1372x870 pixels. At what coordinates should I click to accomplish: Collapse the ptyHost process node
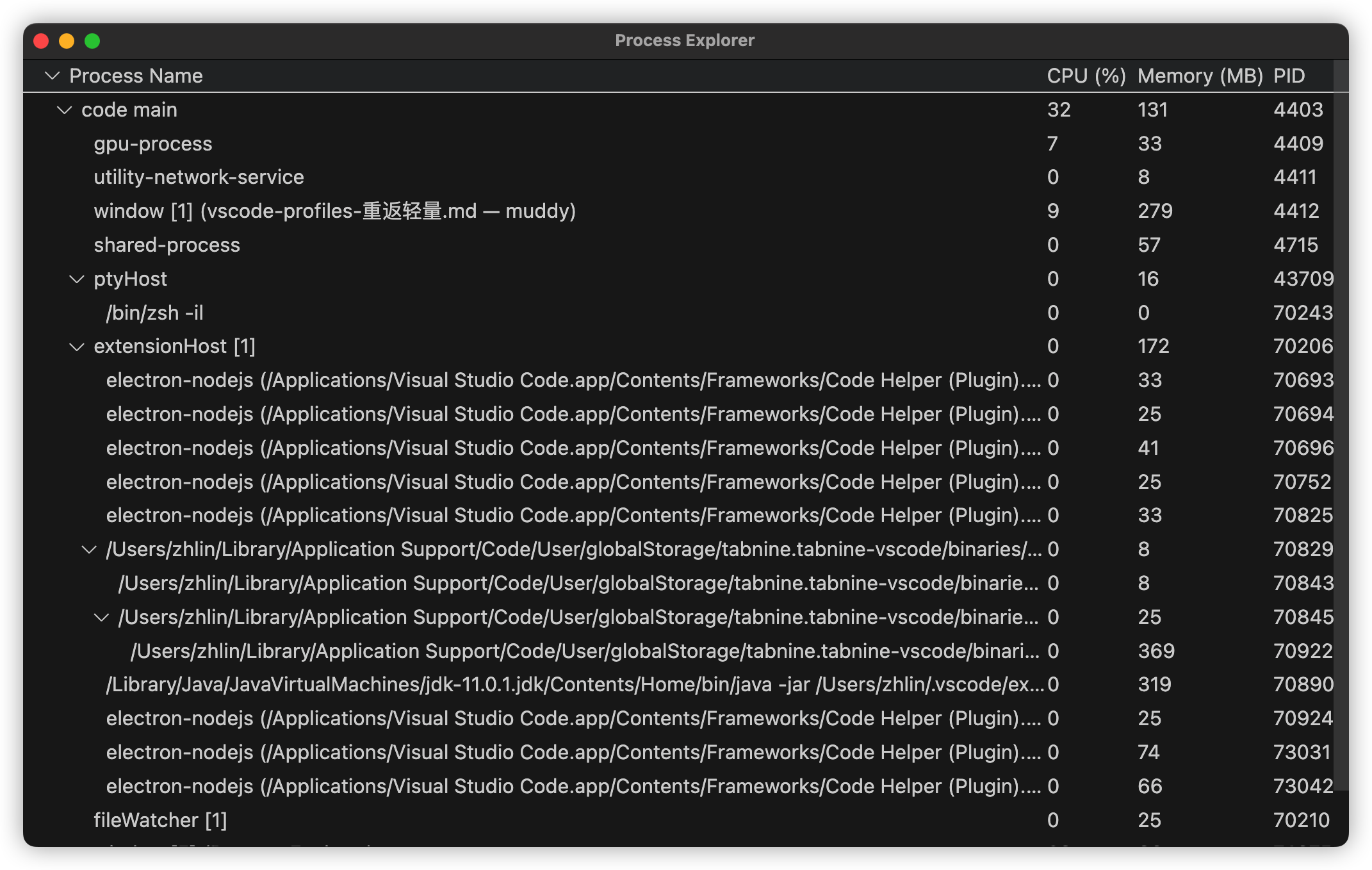tap(76, 279)
